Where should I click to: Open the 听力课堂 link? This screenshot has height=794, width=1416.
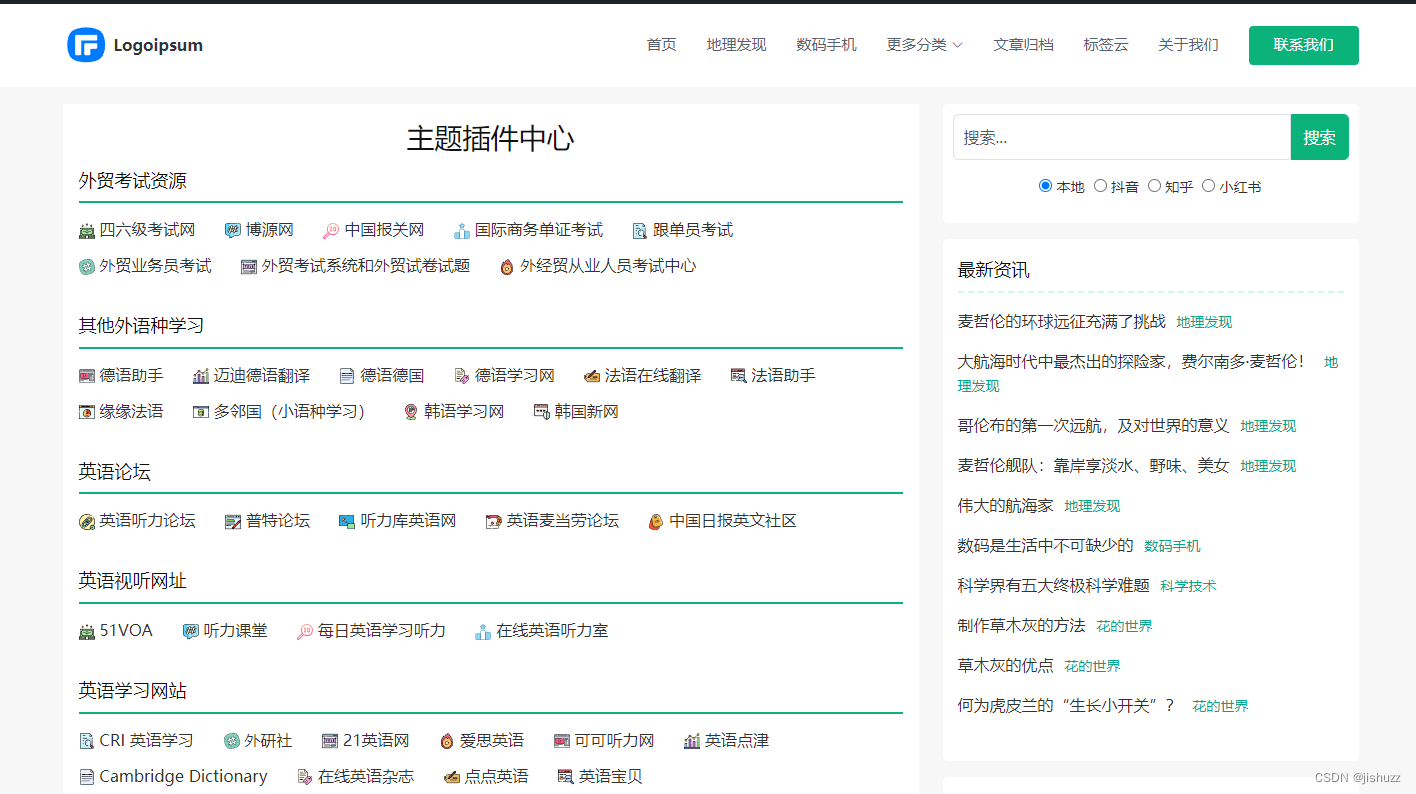coord(235,631)
